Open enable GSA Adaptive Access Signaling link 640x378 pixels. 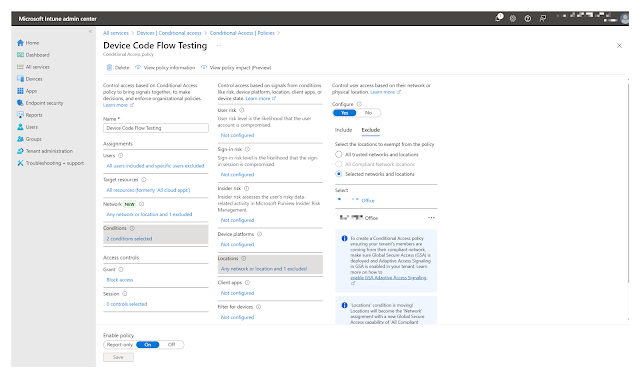click(x=388, y=278)
